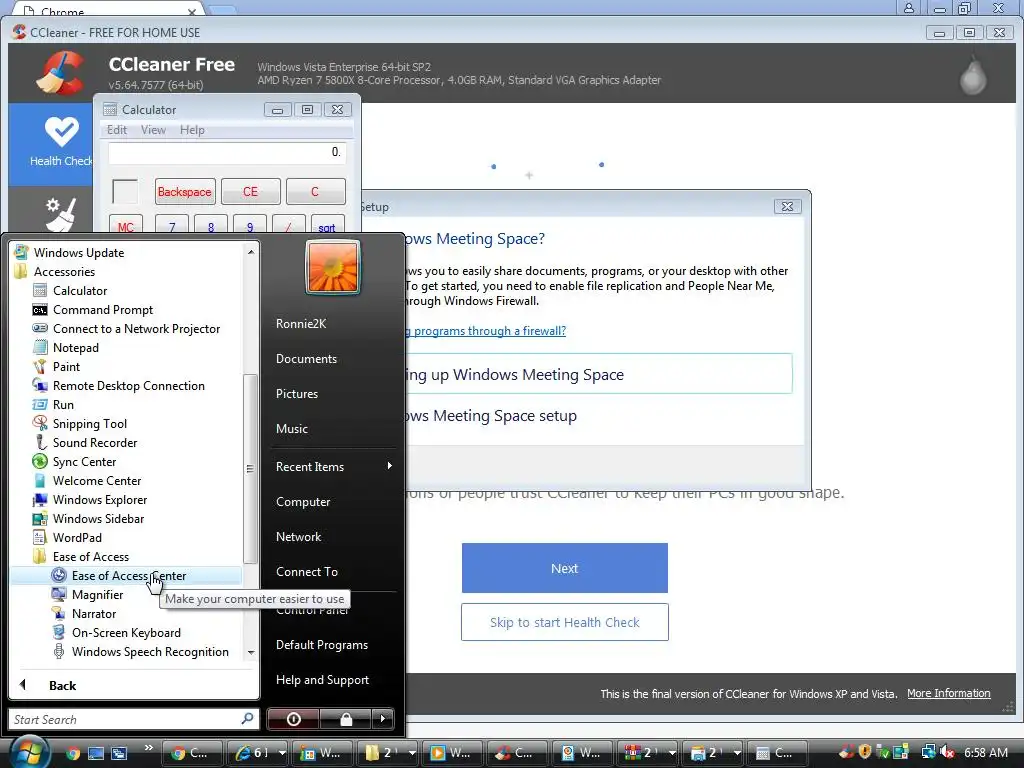The height and width of the screenshot is (768, 1024).
Task: Click programs list scroll-down arrow
Action: tap(251, 652)
